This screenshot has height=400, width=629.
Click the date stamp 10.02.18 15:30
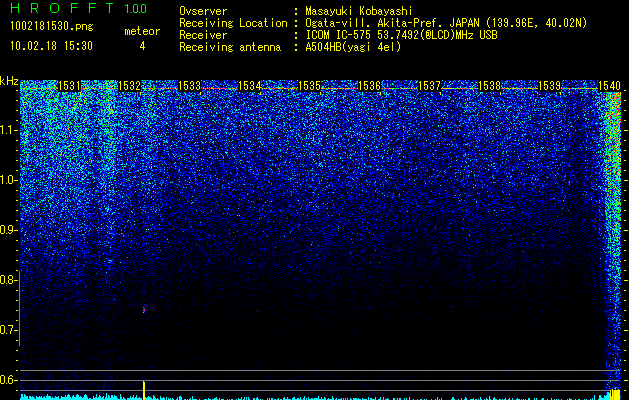tap(51, 46)
